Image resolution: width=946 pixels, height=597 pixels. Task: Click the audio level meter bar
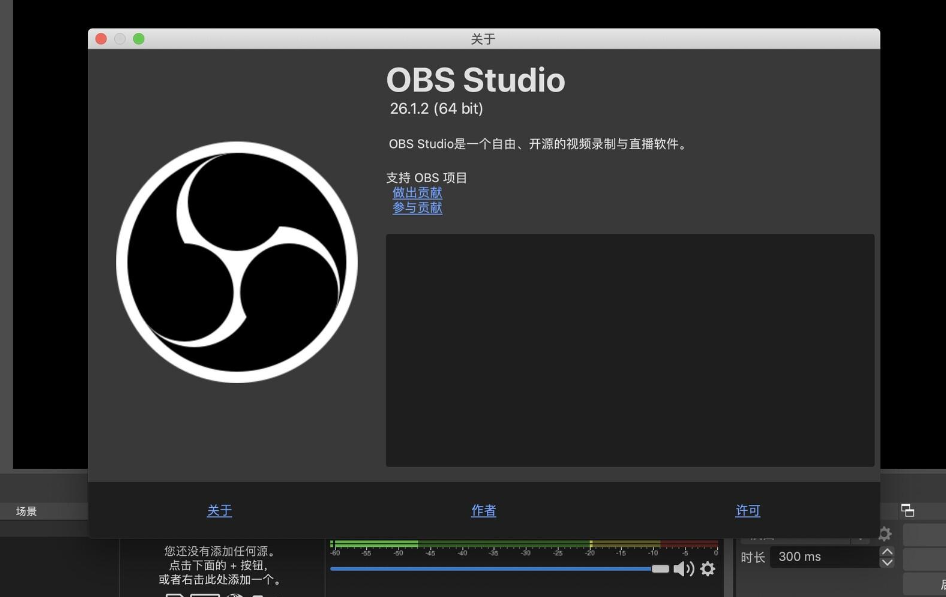pyautogui.click(x=524, y=544)
